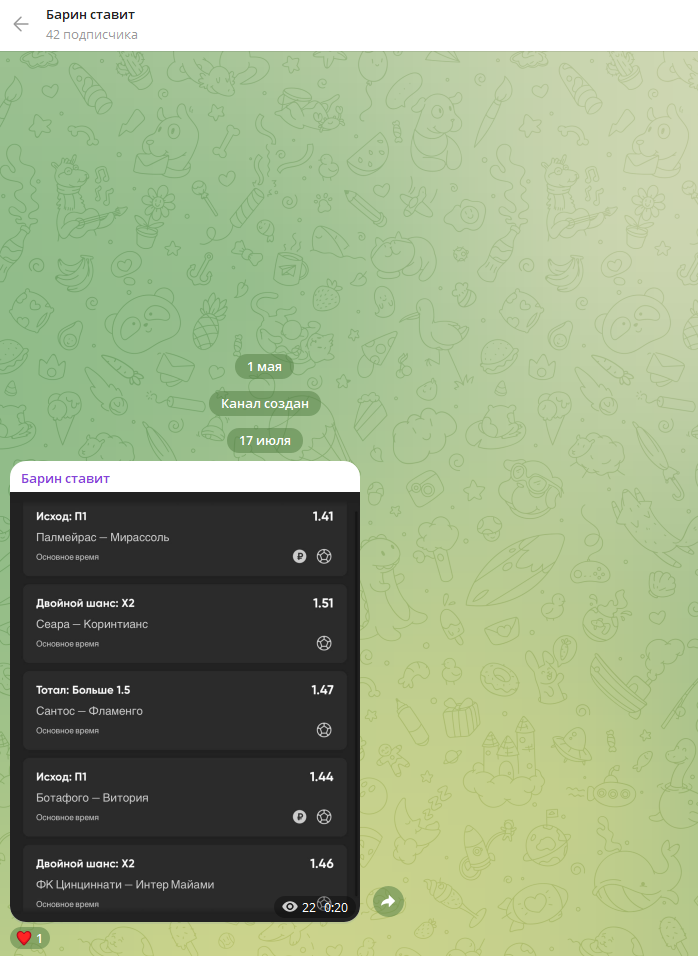Open the Барин ставит channel info from header
This screenshot has width=698, height=956.
(90, 15)
